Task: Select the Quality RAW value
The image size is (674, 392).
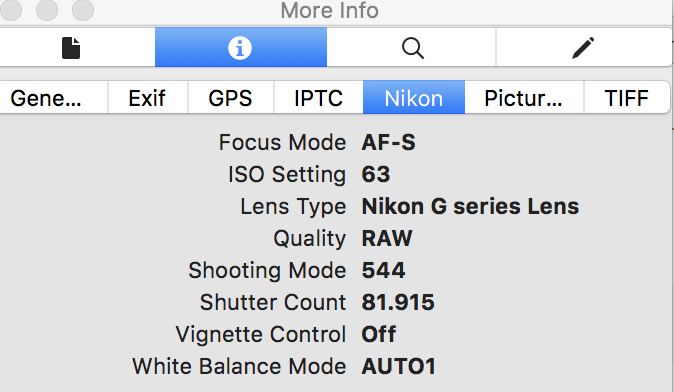Action: pos(387,239)
